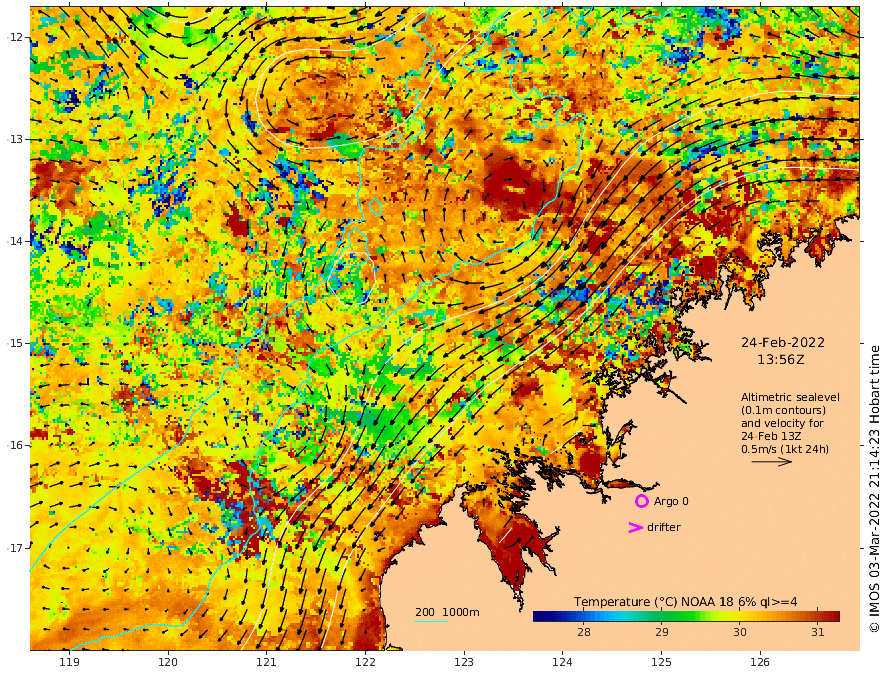Click the '200 1000m' depth contour label
880x680 pixels.
pyautogui.click(x=447, y=612)
